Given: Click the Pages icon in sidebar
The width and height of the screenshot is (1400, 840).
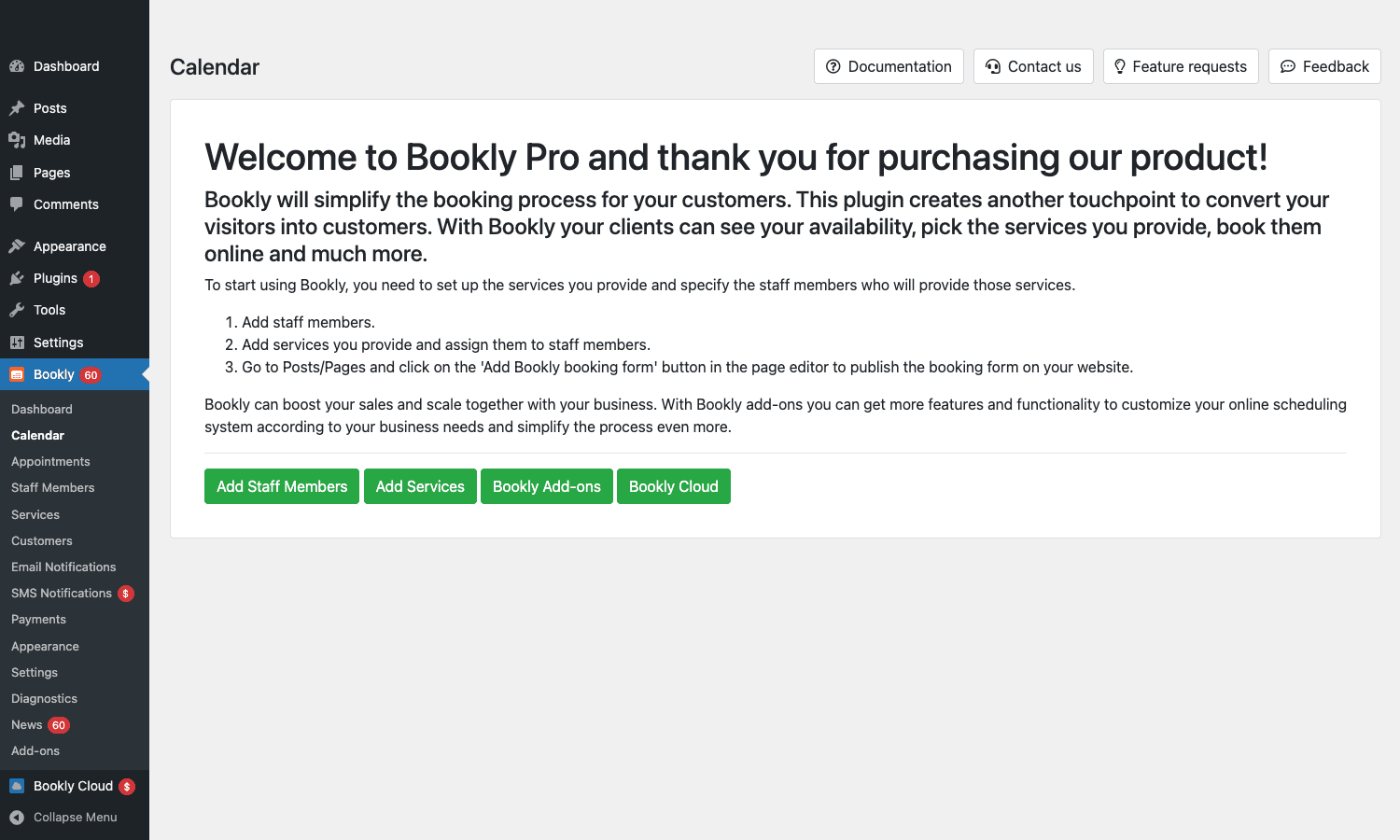Looking at the screenshot, I should point(17,173).
